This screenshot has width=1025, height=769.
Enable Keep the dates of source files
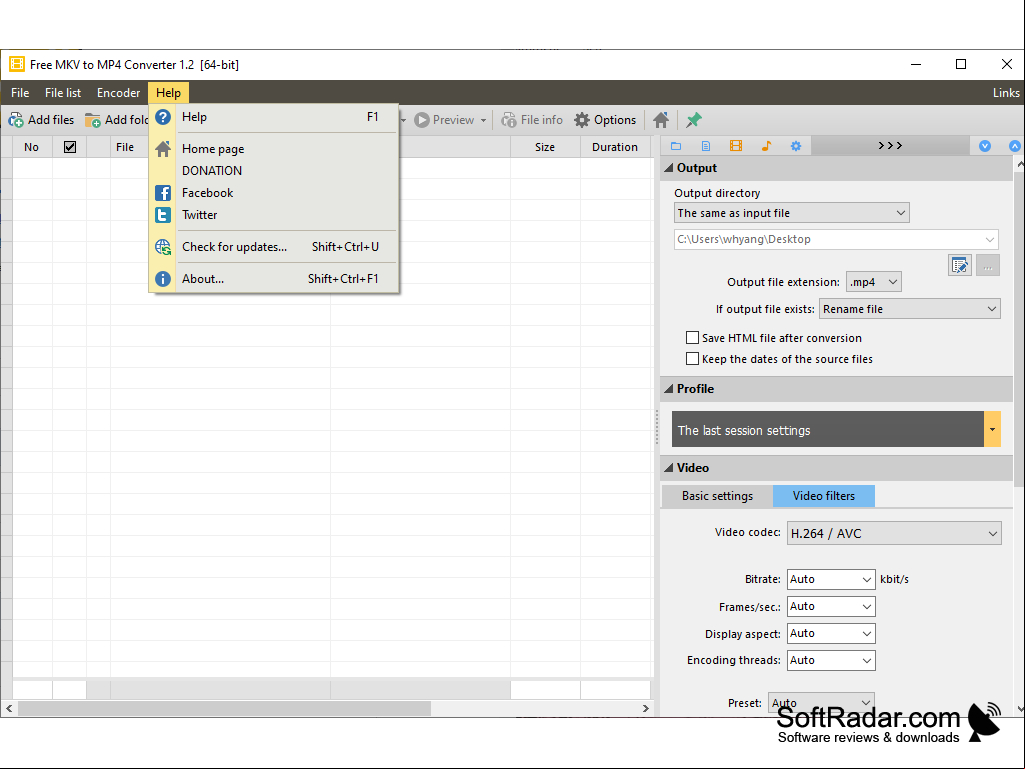[692, 358]
